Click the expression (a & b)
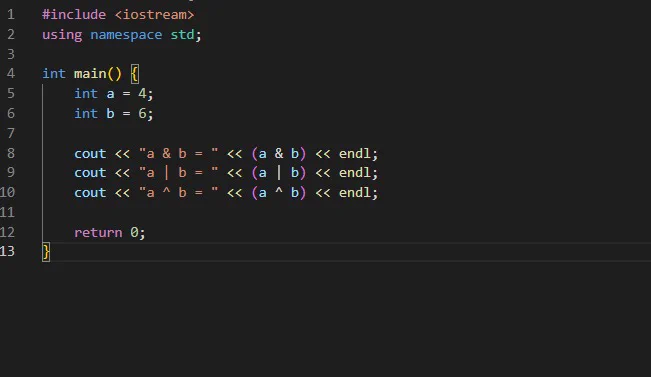The image size is (651, 377). [x=279, y=154]
